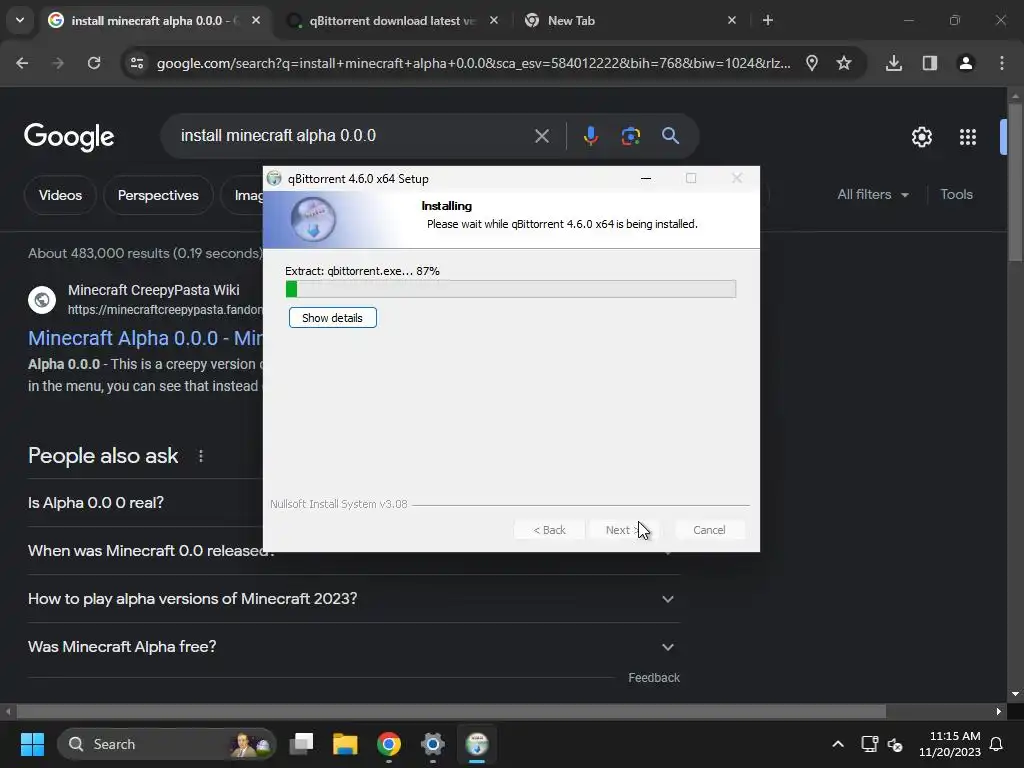This screenshot has height=768, width=1024.
Task: Click the magnifier search icon
Action: coord(671,136)
